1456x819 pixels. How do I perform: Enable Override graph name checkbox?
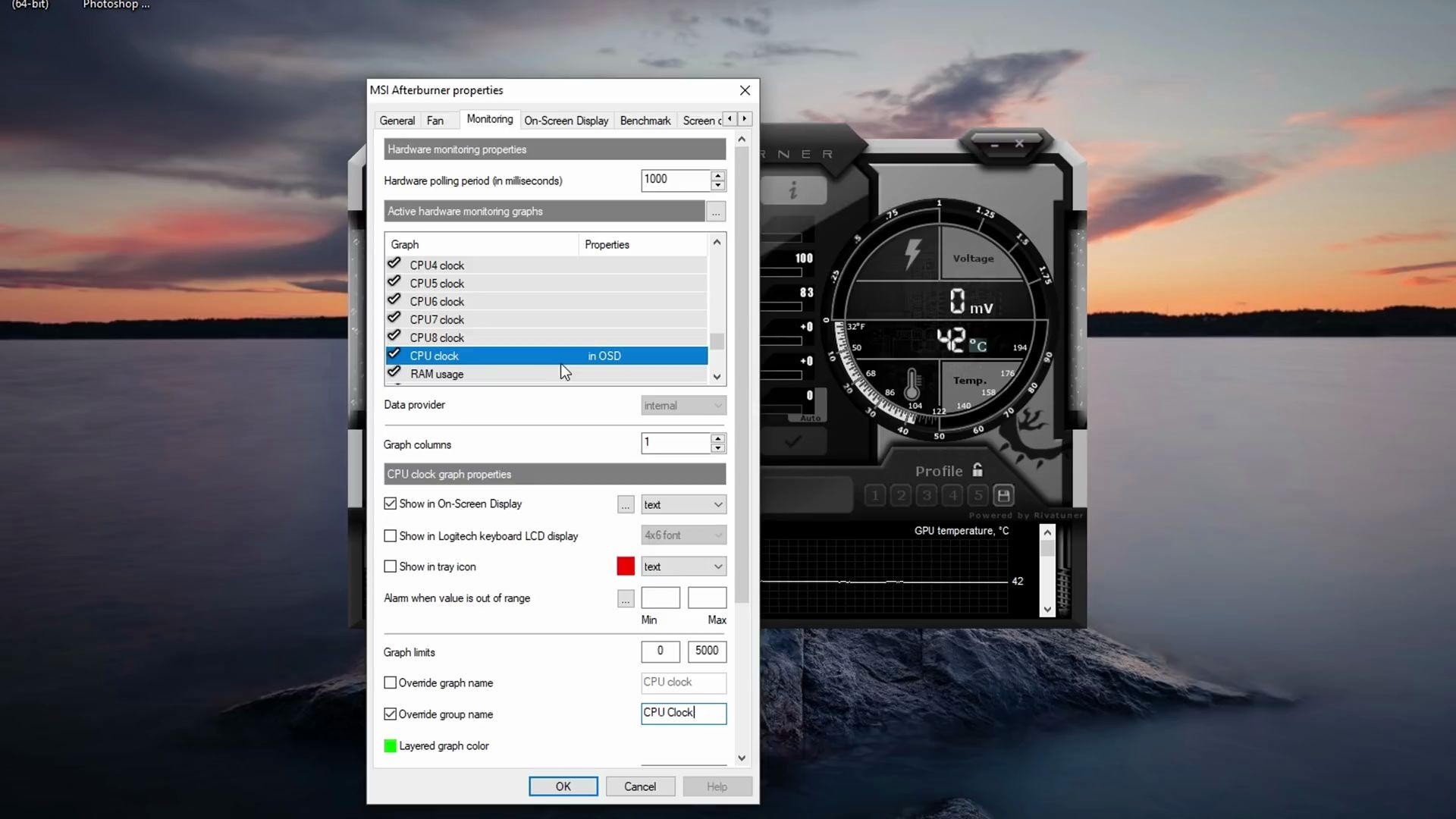tap(391, 683)
